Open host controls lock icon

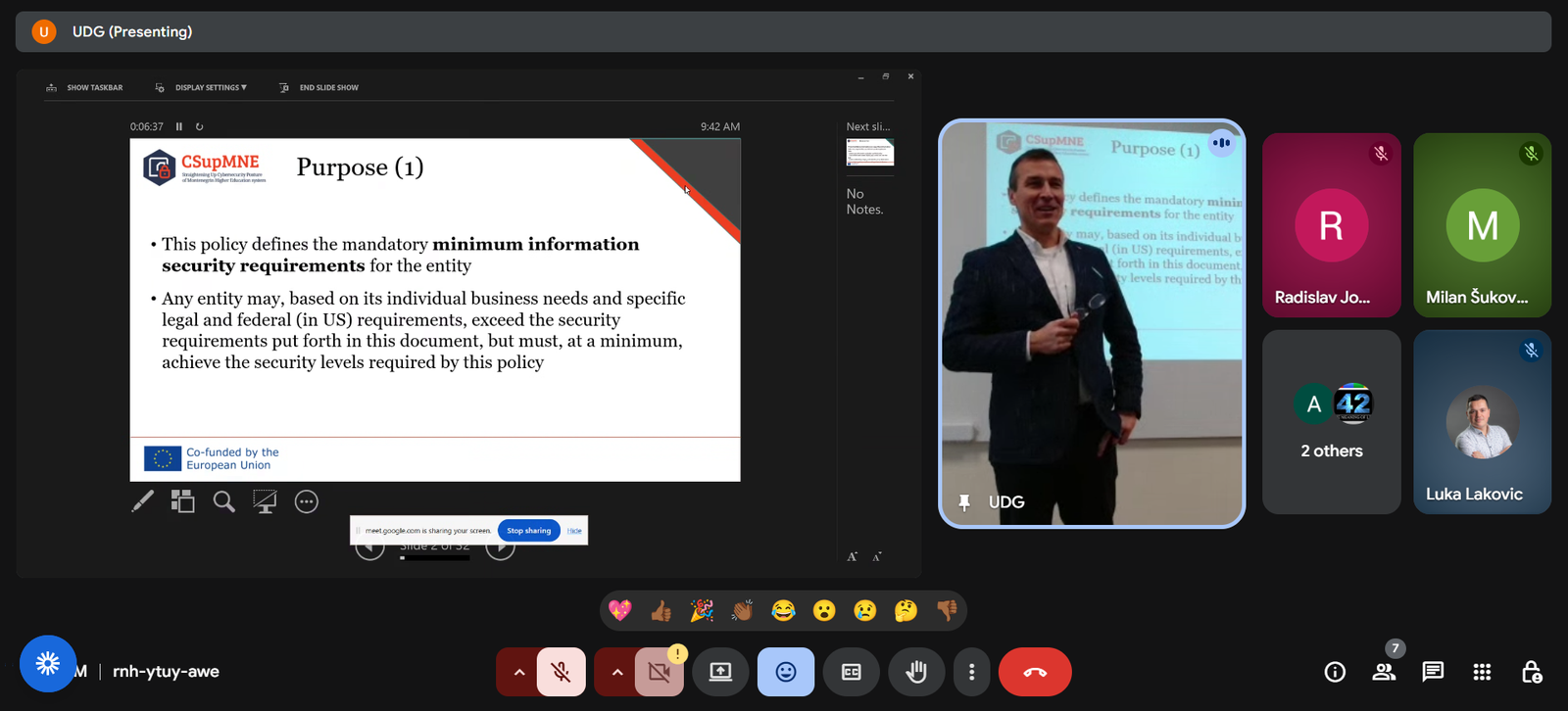tap(1531, 672)
